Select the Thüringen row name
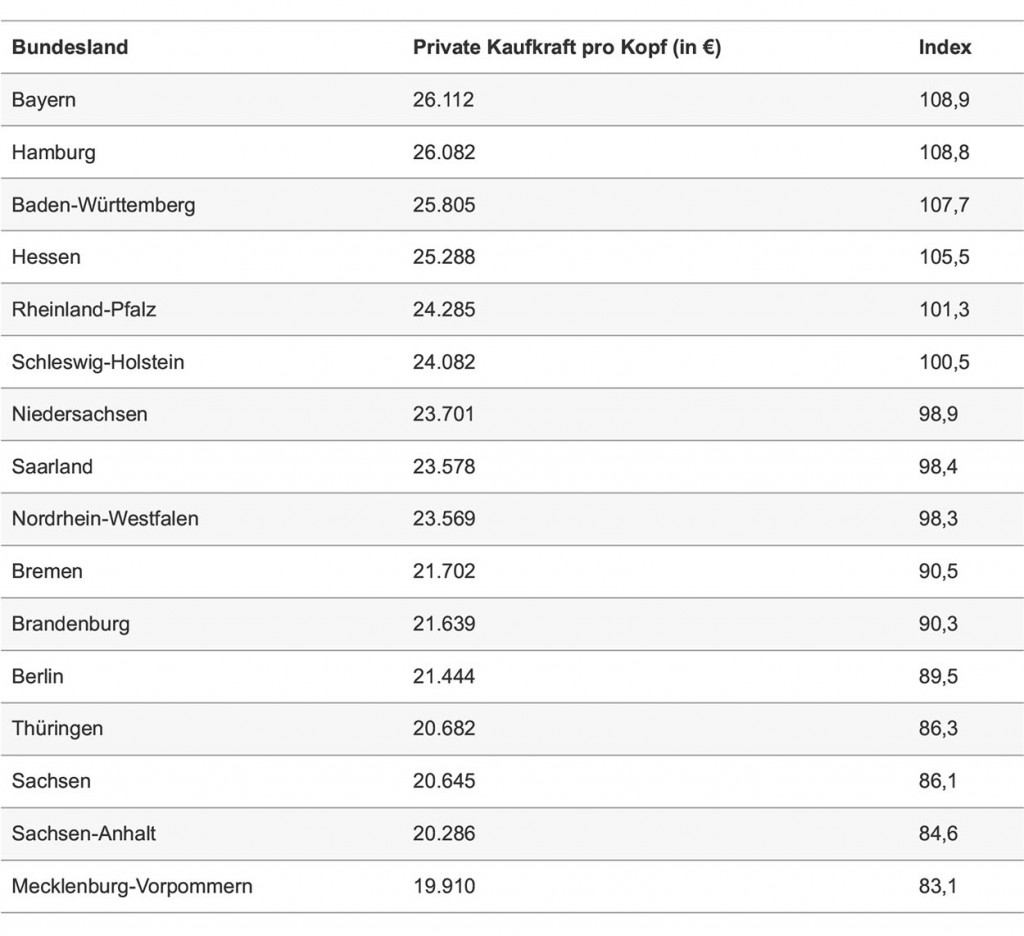This screenshot has width=1024, height=936. coord(57,728)
